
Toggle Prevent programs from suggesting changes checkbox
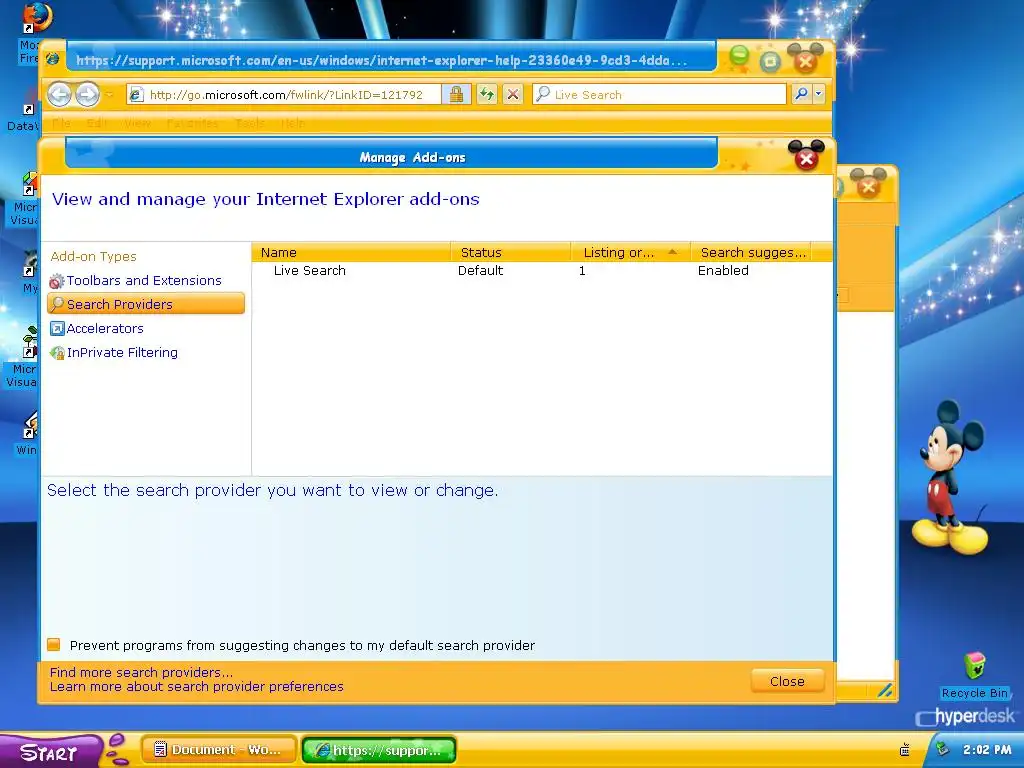point(54,645)
